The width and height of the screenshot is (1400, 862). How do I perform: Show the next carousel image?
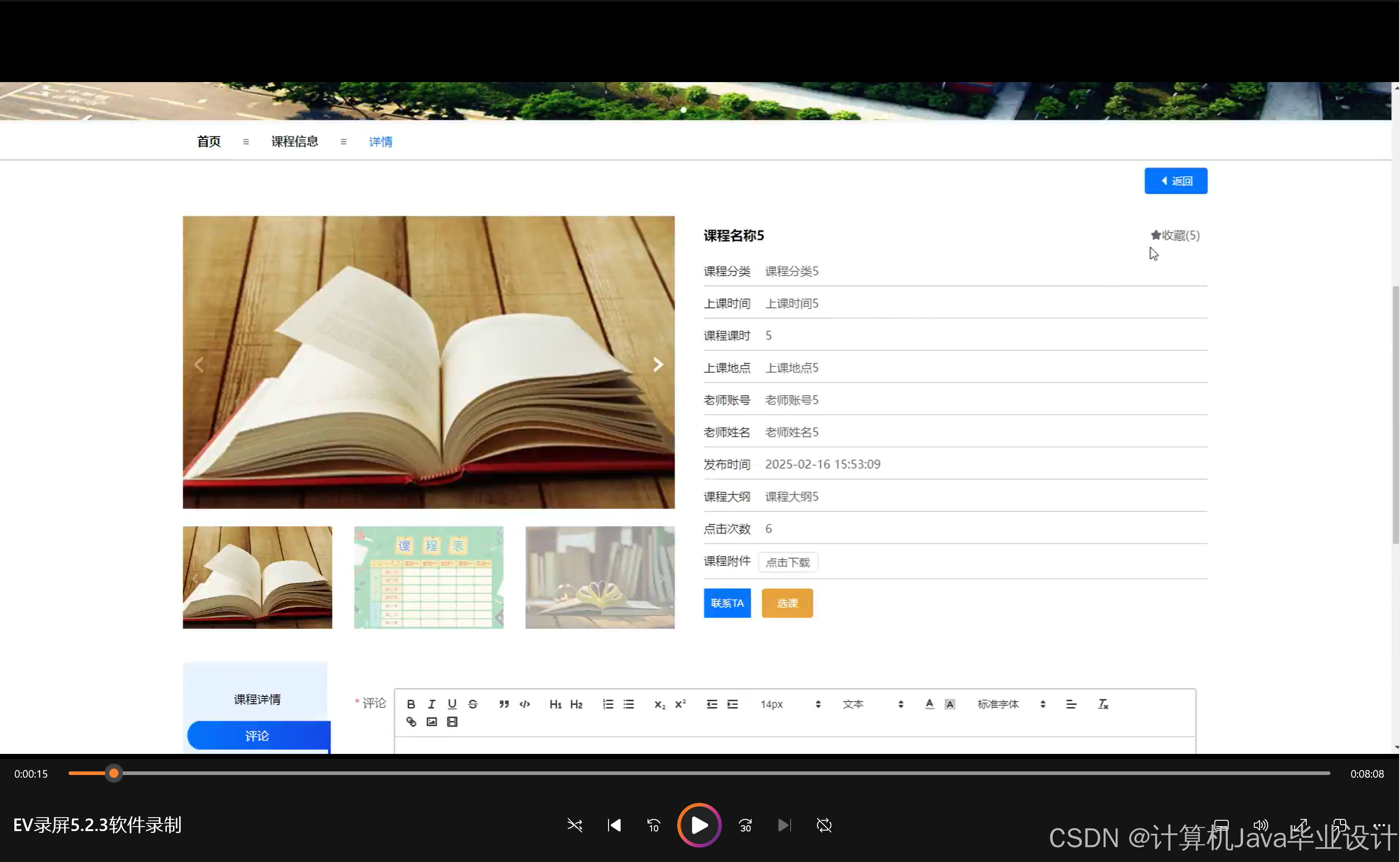click(658, 364)
